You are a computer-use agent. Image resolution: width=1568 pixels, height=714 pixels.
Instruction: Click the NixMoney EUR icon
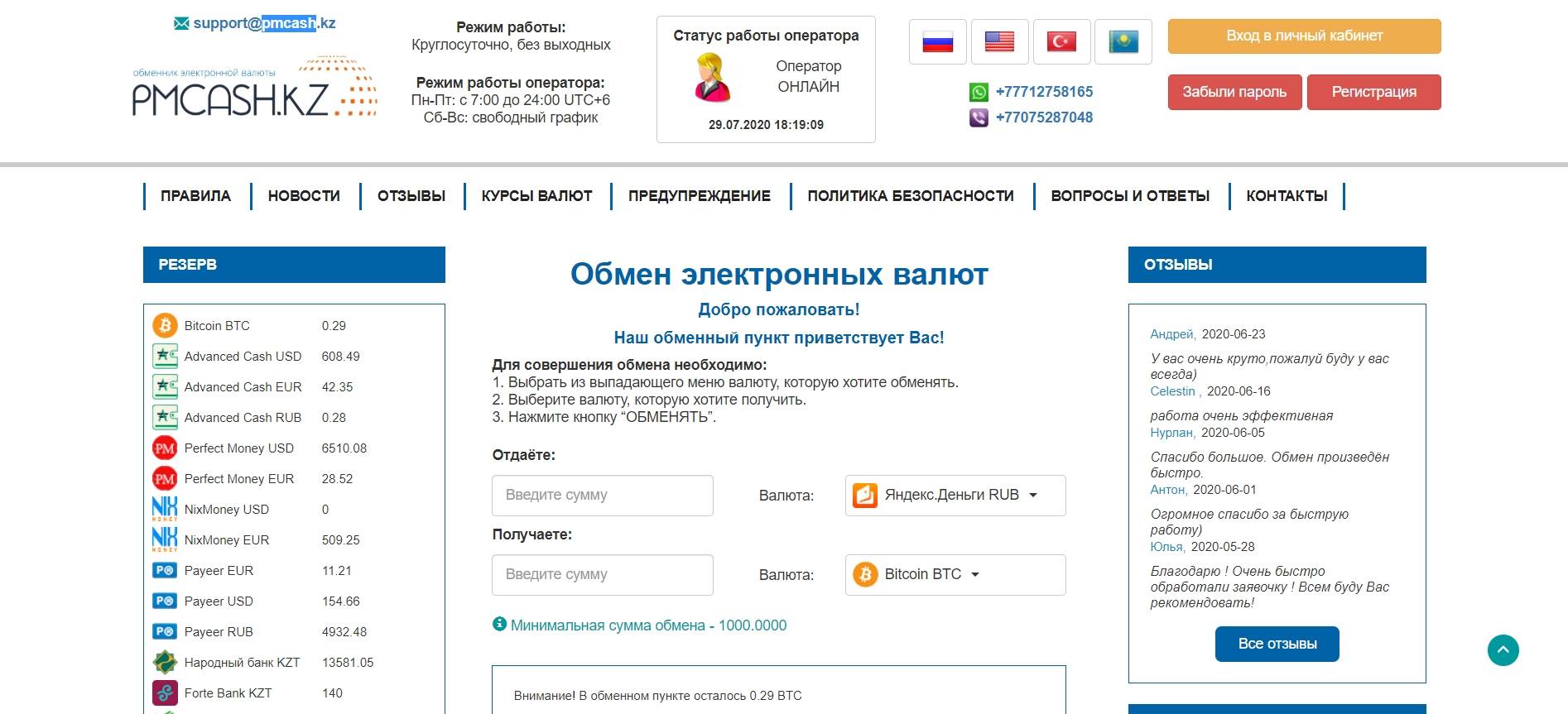pos(165,539)
